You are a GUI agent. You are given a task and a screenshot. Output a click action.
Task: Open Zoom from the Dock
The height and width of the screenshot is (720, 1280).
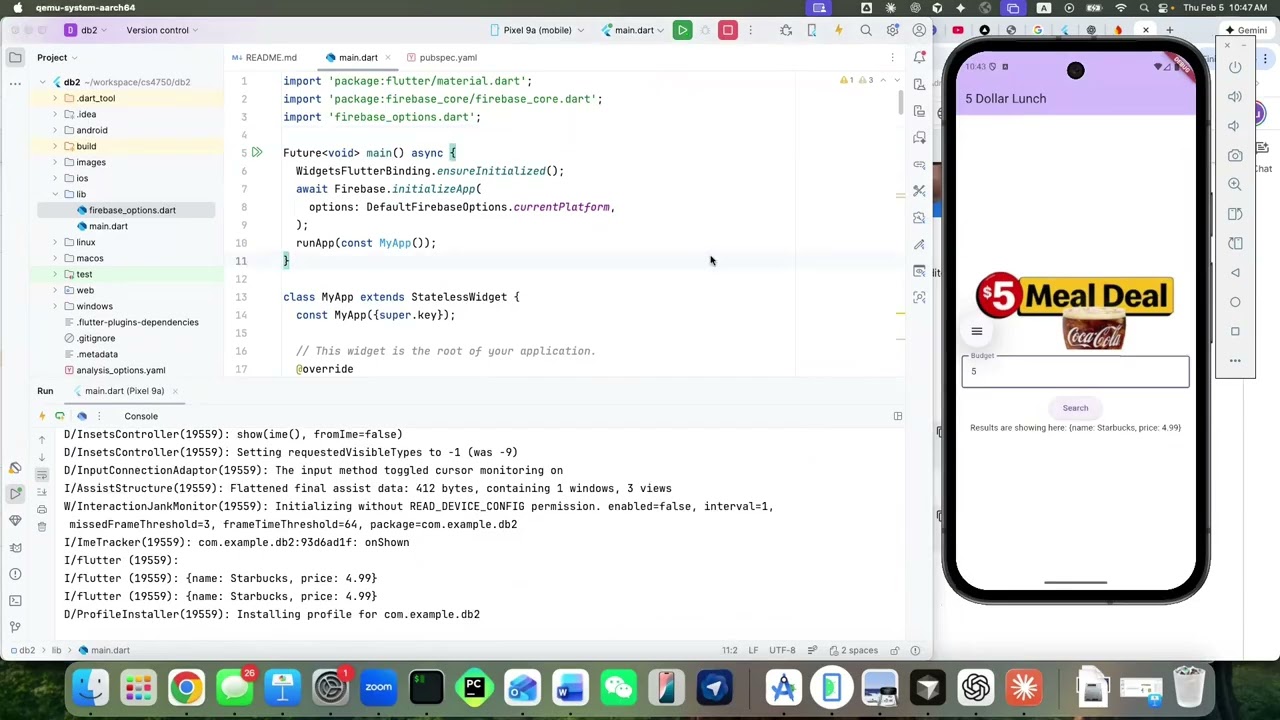(x=378, y=688)
